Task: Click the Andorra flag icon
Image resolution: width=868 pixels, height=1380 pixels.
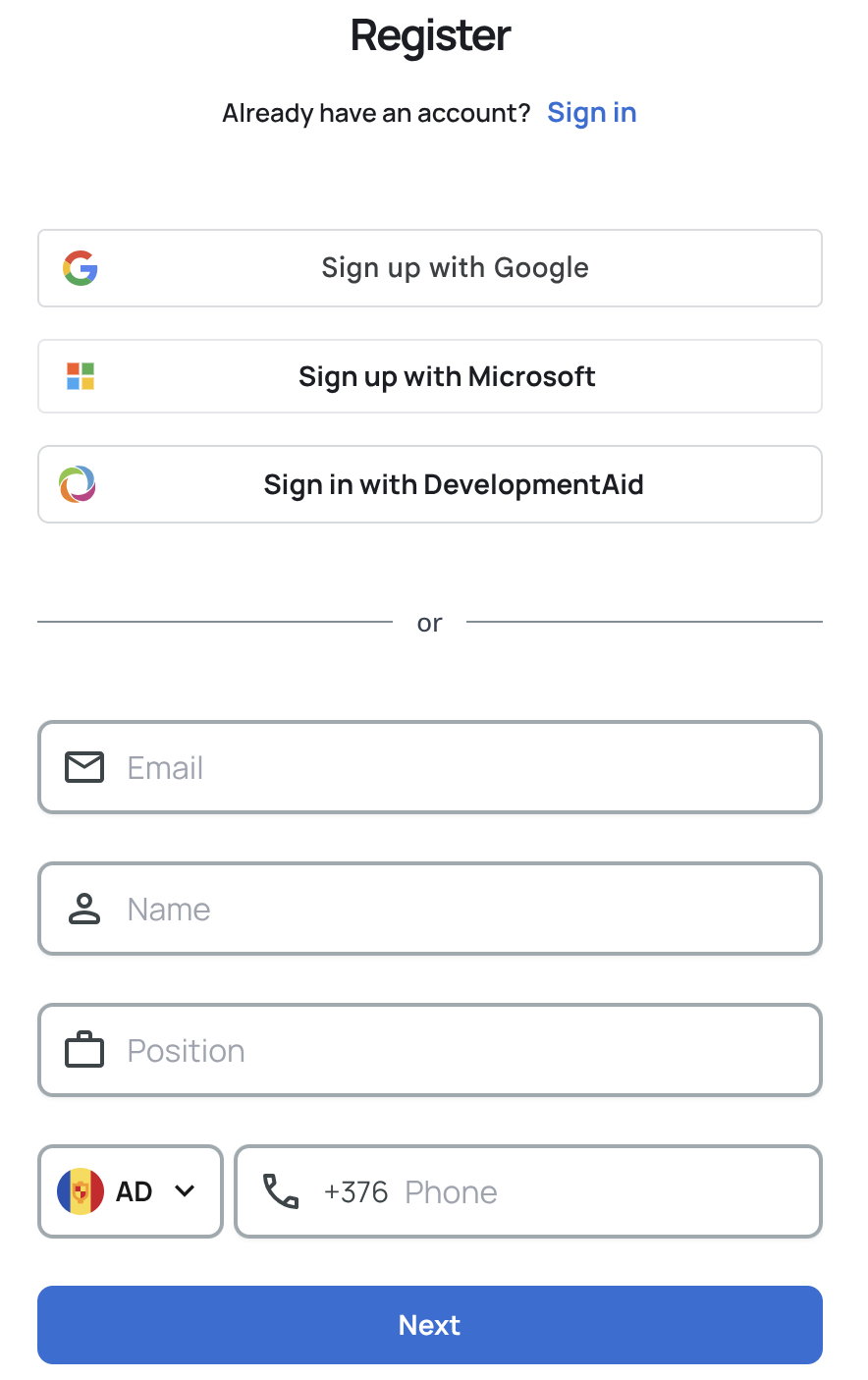Action: click(x=81, y=1191)
